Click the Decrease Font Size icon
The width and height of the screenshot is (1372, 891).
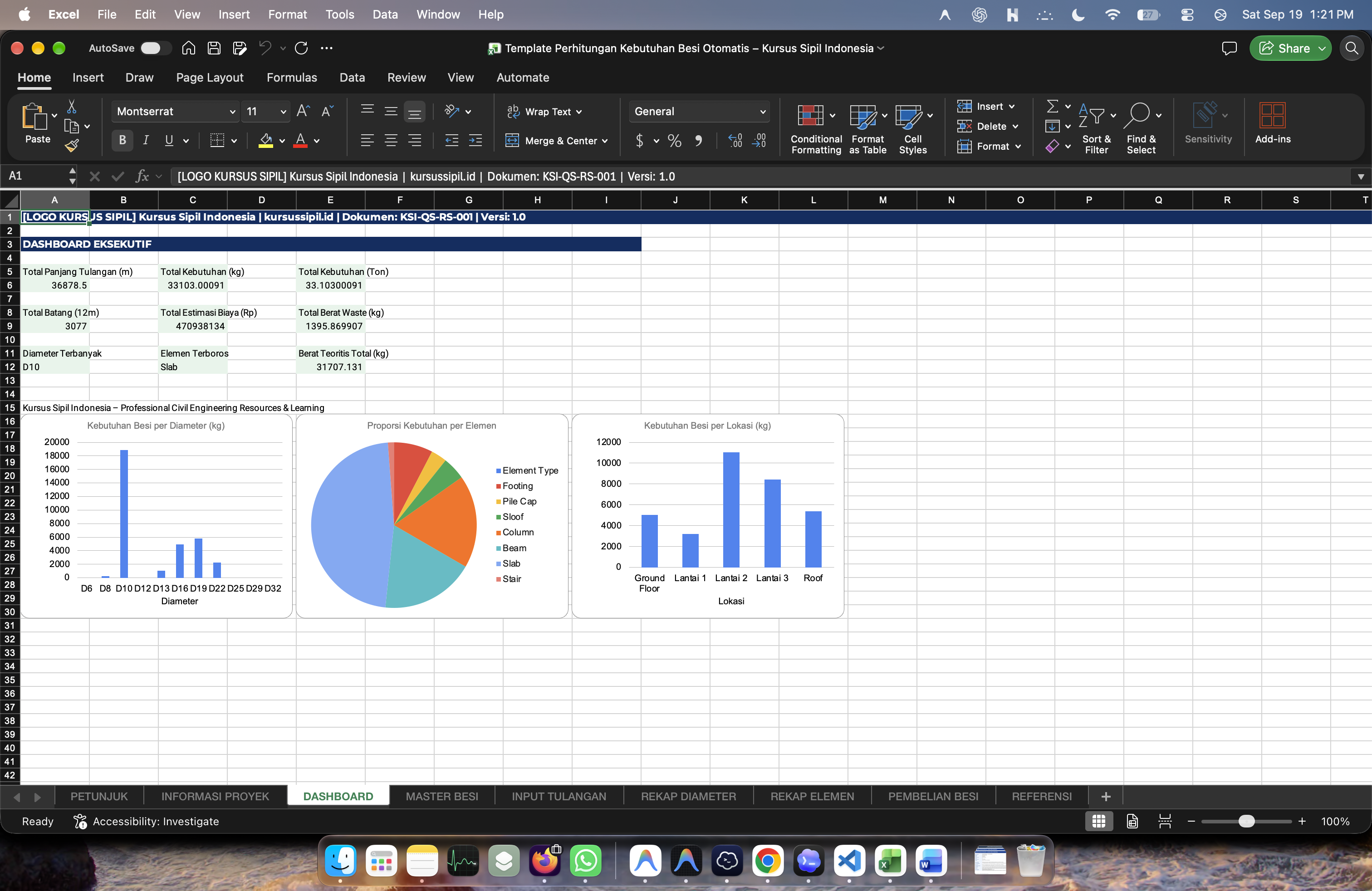(328, 111)
